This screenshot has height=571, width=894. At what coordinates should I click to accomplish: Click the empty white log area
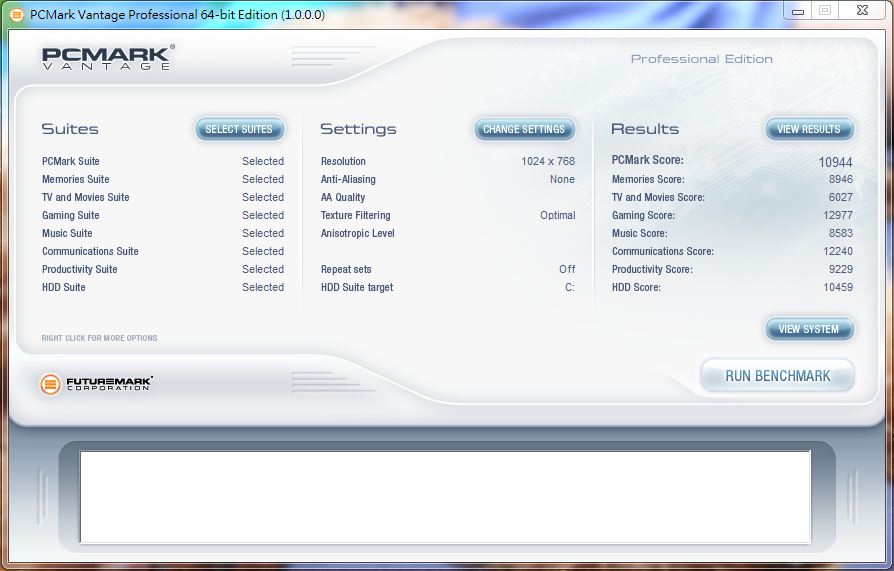coord(445,497)
